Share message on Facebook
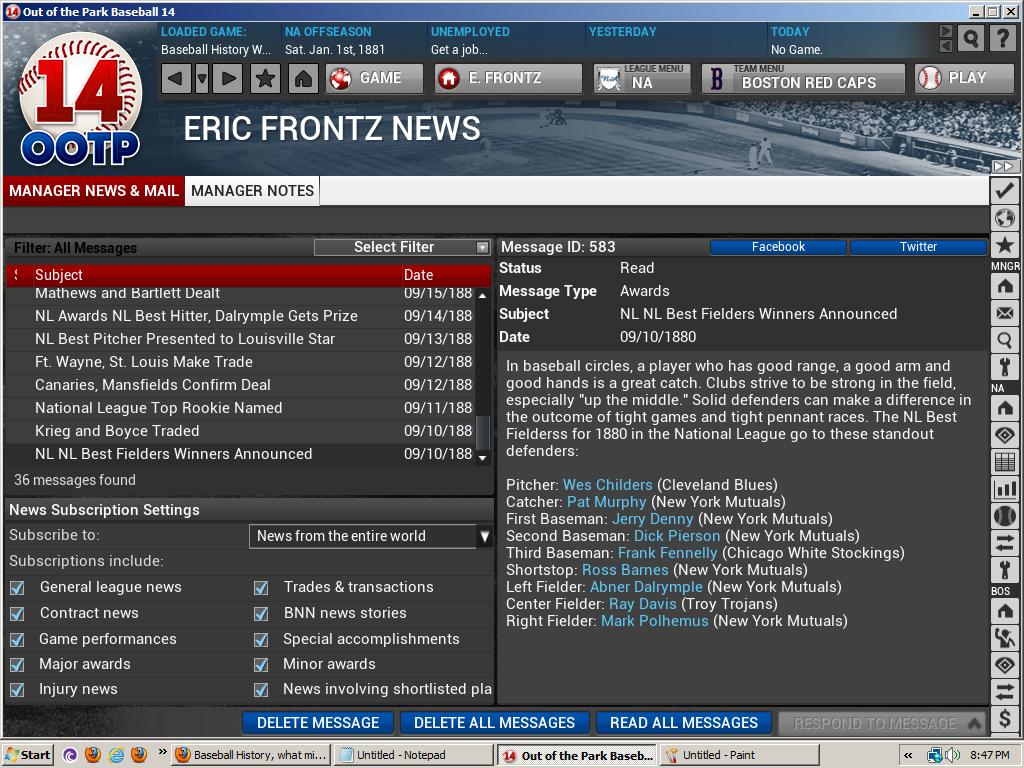This screenshot has height=768, width=1024. coord(778,247)
